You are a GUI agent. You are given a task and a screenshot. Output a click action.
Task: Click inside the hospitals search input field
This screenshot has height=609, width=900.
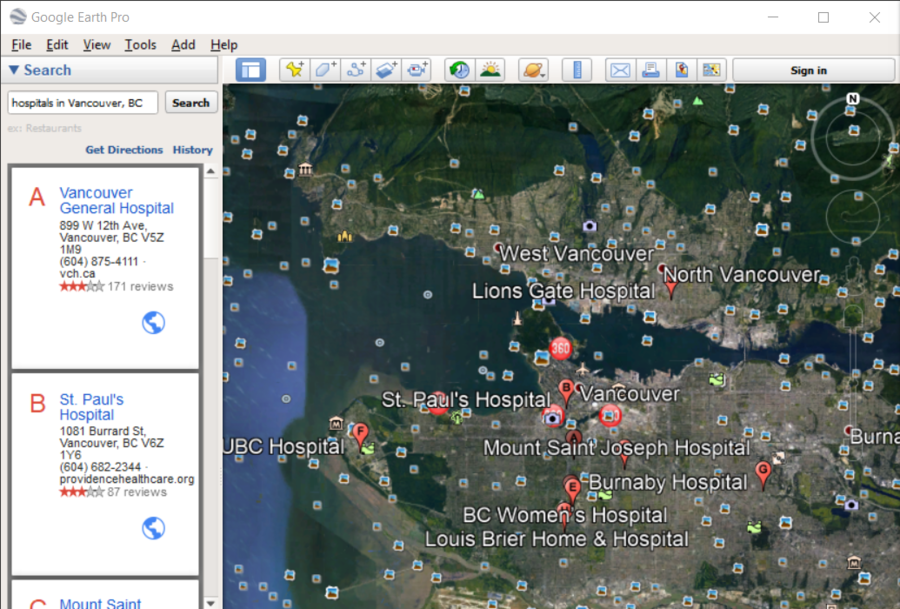80,102
